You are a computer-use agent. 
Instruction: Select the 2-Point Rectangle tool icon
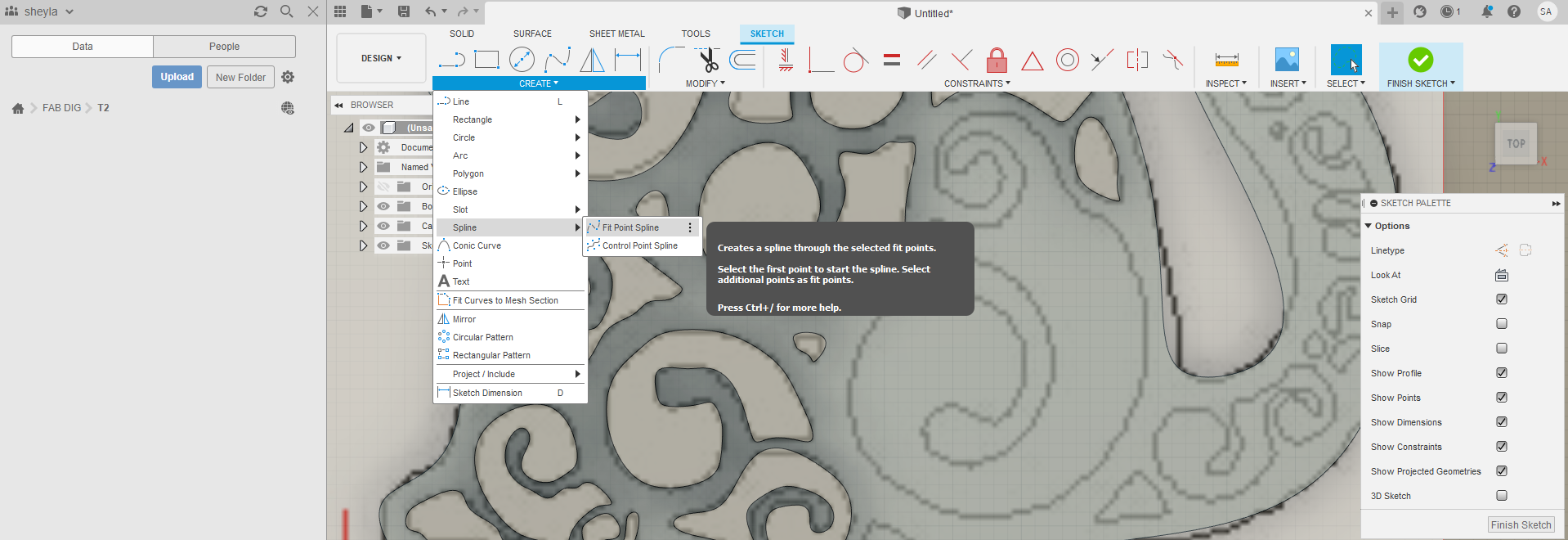tap(486, 60)
